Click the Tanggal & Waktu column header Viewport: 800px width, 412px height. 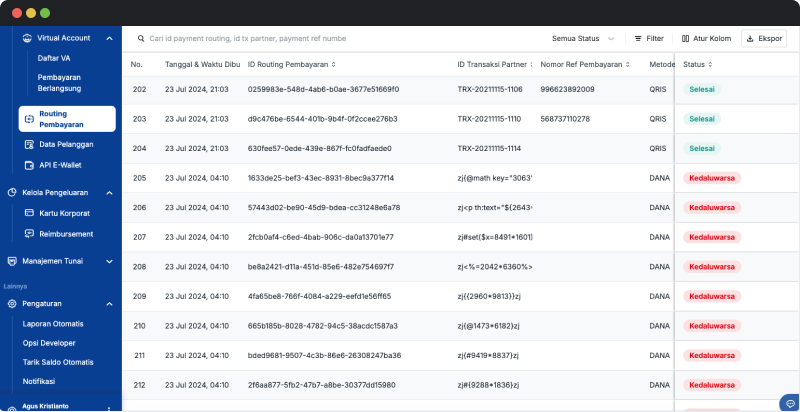pyautogui.click(x=203, y=65)
